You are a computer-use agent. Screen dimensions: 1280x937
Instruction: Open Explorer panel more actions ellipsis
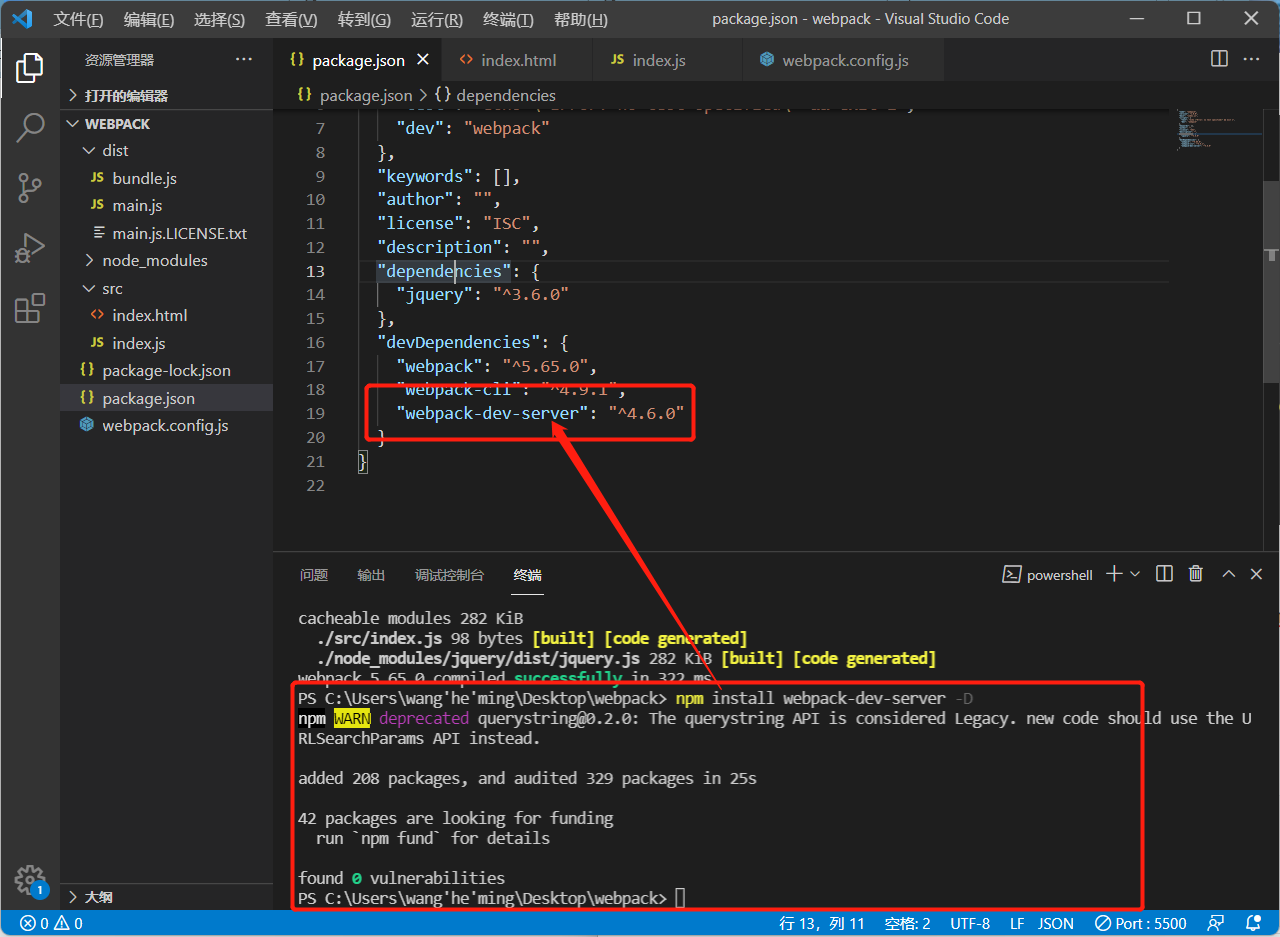[x=244, y=60]
